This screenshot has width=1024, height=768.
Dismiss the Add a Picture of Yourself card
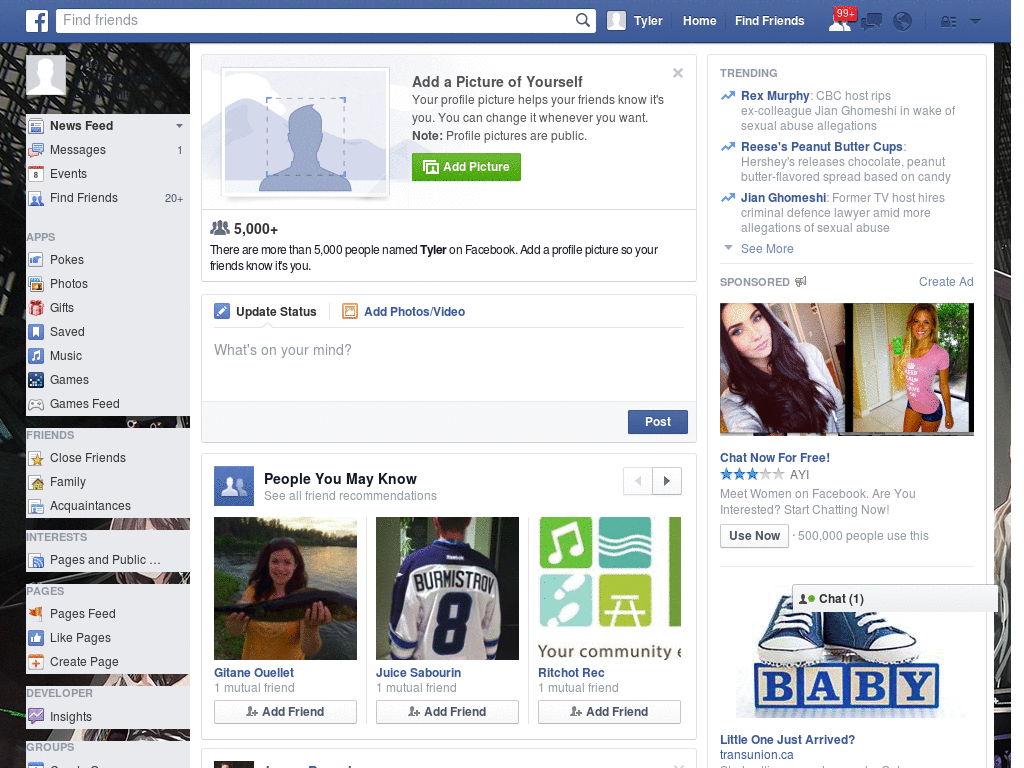[x=678, y=73]
